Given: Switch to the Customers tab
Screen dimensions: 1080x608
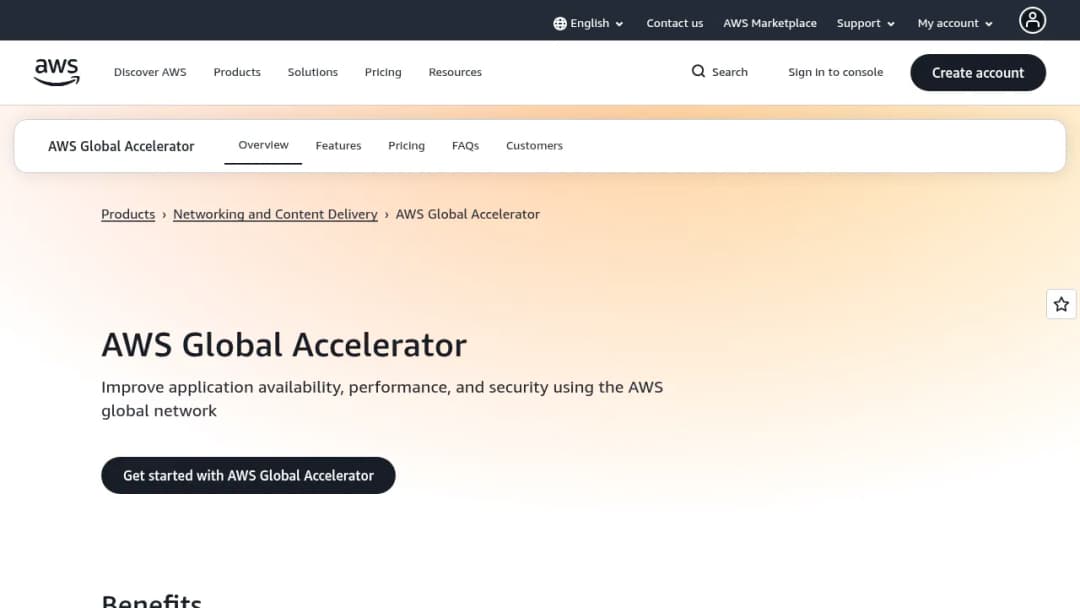Looking at the screenshot, I should click(x=534, y=146).
